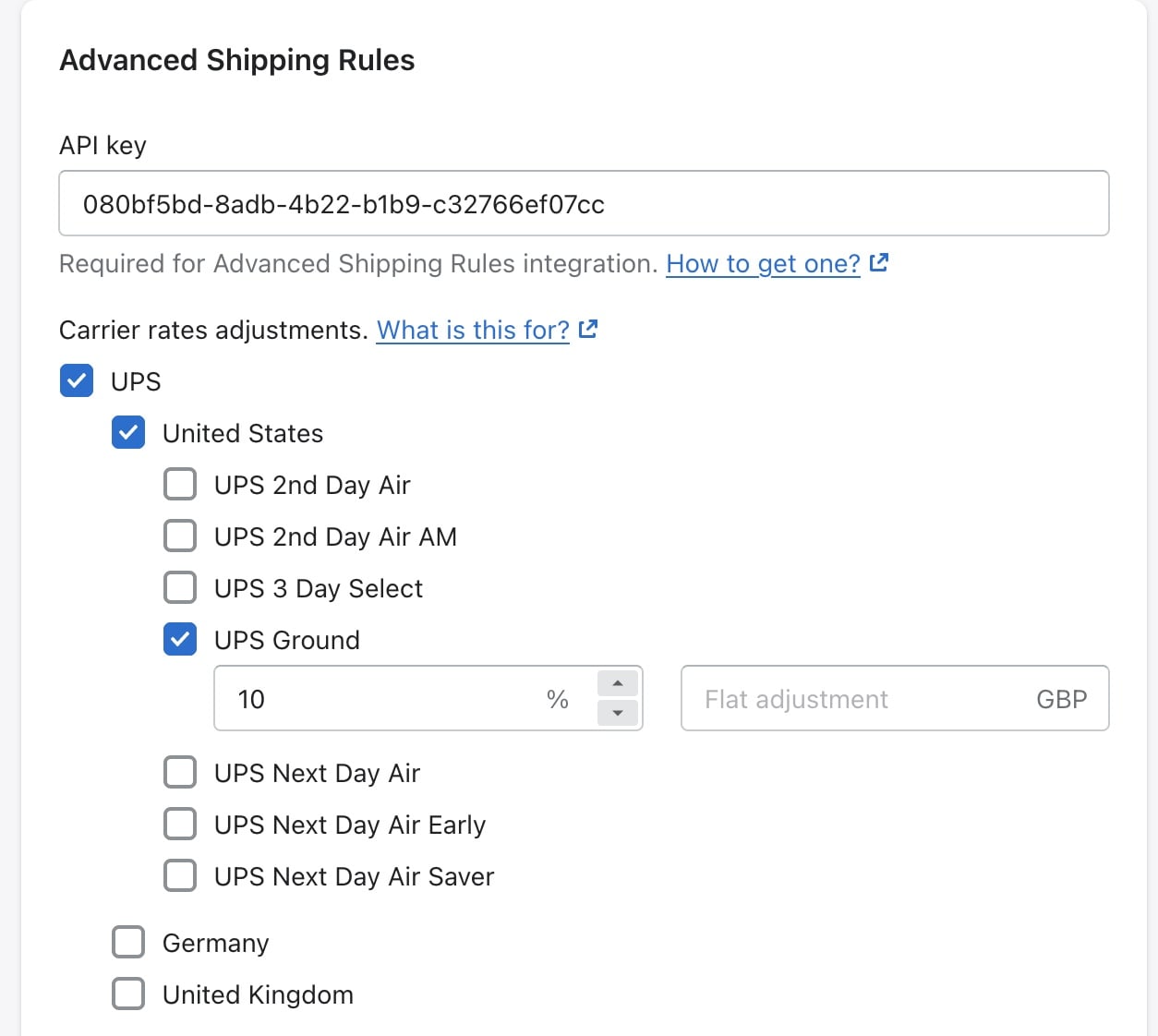
Task: Click the external link icon after "How to get one?"
Action: [x=878, y=263]
